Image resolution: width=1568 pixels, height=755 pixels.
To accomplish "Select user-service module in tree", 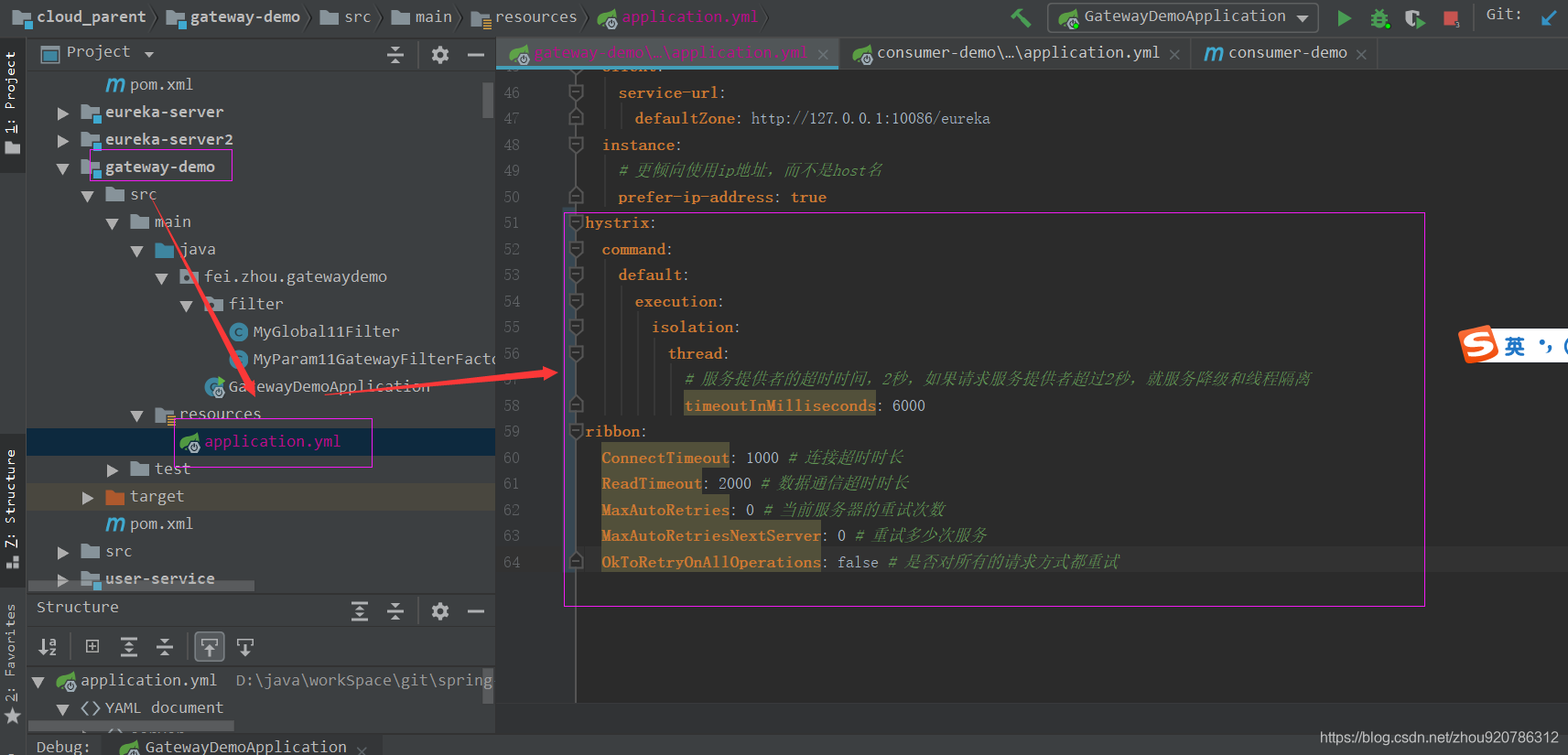I will (160, 578).
